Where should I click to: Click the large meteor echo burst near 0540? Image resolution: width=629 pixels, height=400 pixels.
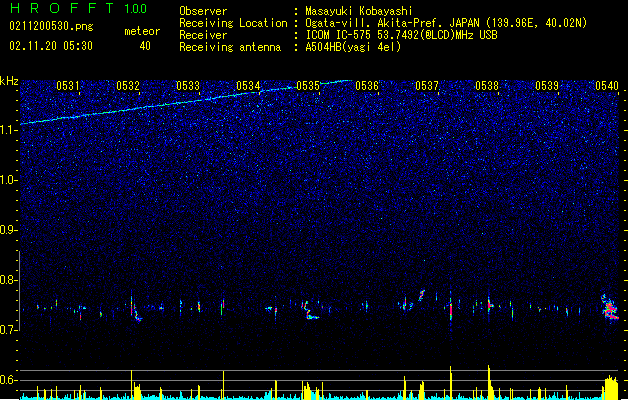click(x=610, y=308)
